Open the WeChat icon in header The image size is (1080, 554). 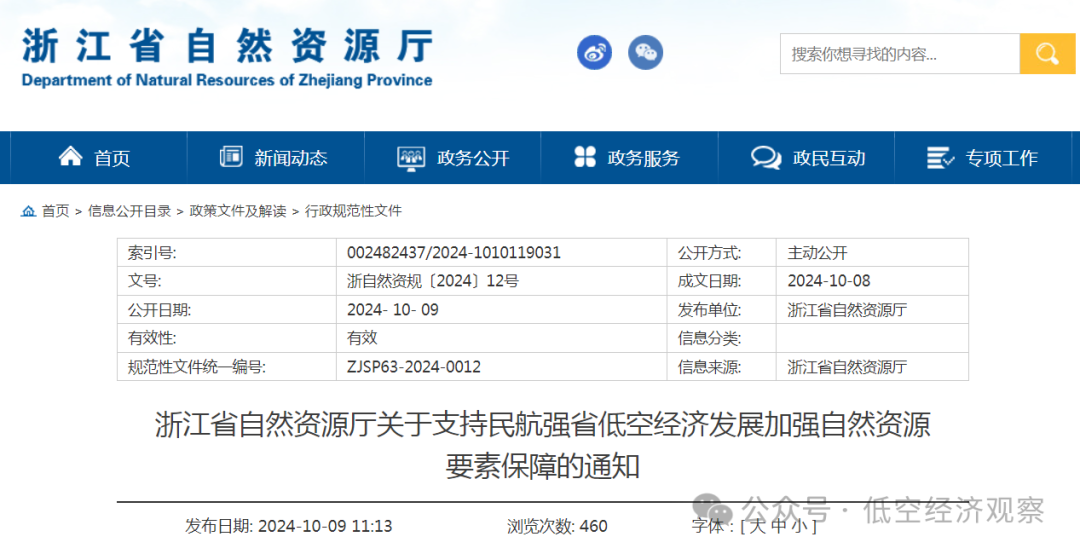(x=645, y=52)
